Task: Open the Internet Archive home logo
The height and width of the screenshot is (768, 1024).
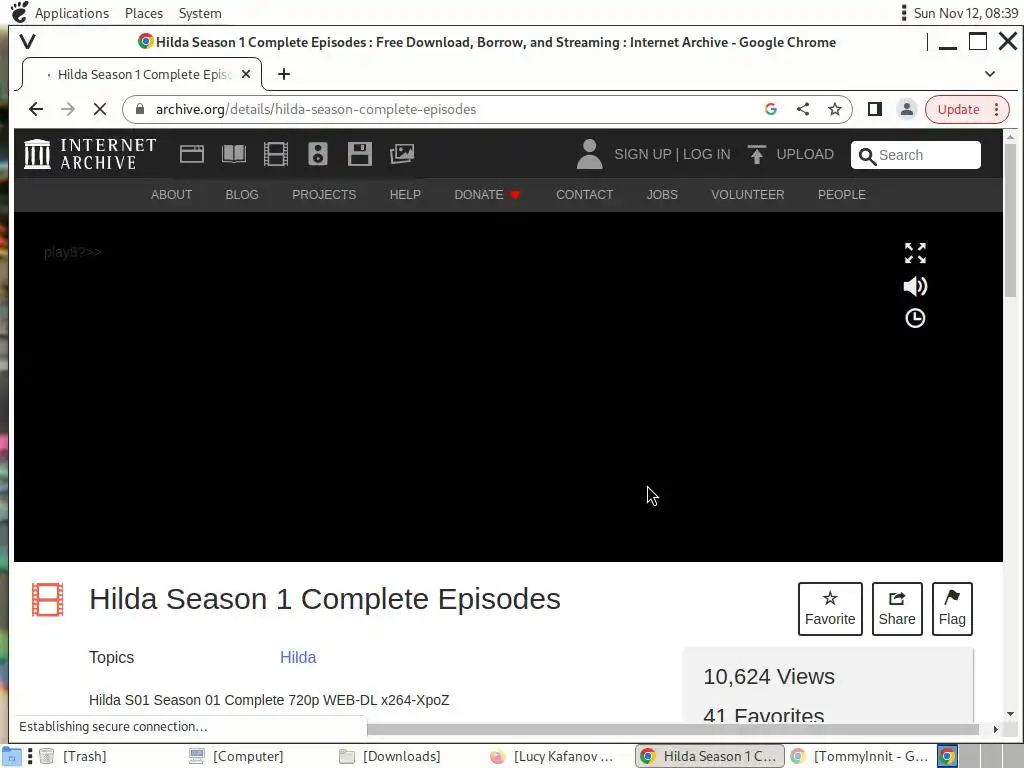Action: click(90, 154)
